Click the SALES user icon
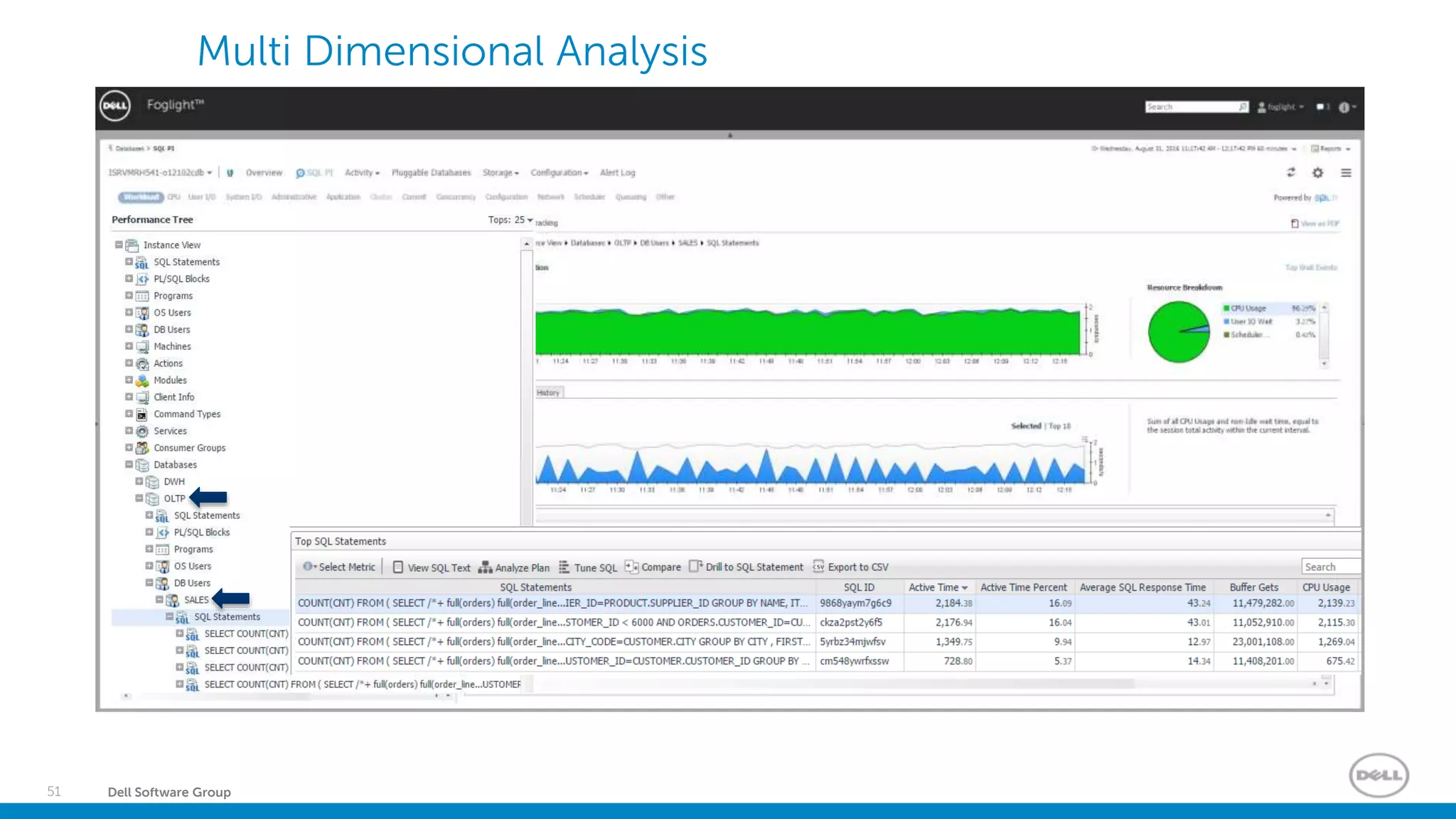Viewport: 1456px width, 819px height. click(173, 601)
